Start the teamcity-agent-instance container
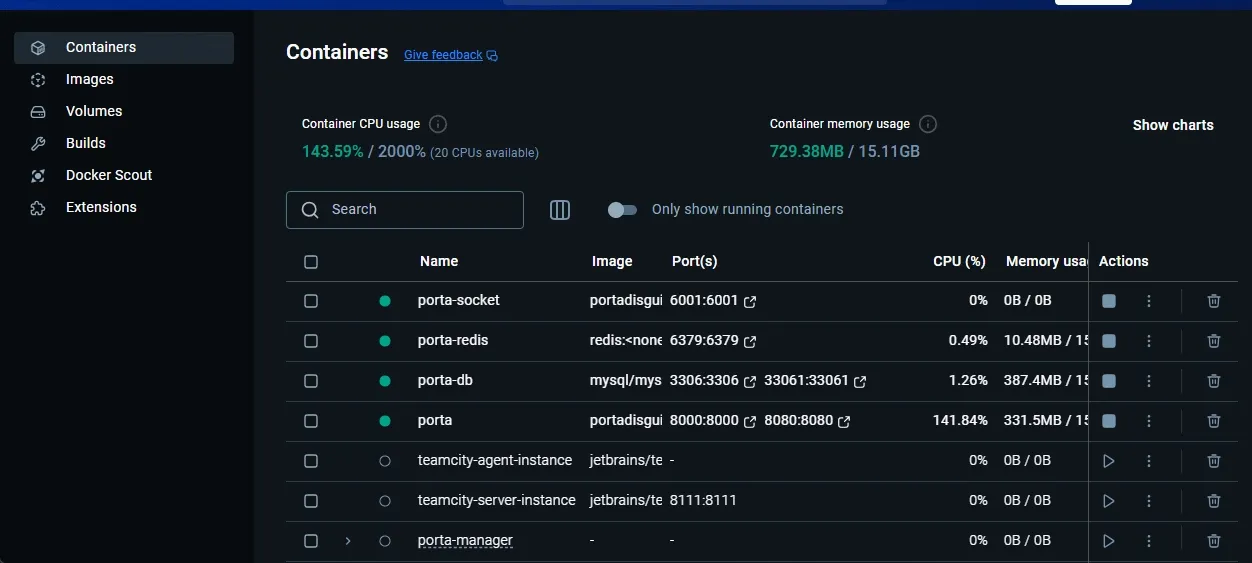The image size is (1252, 563). pyautogui.click(x=1109, y=461)
